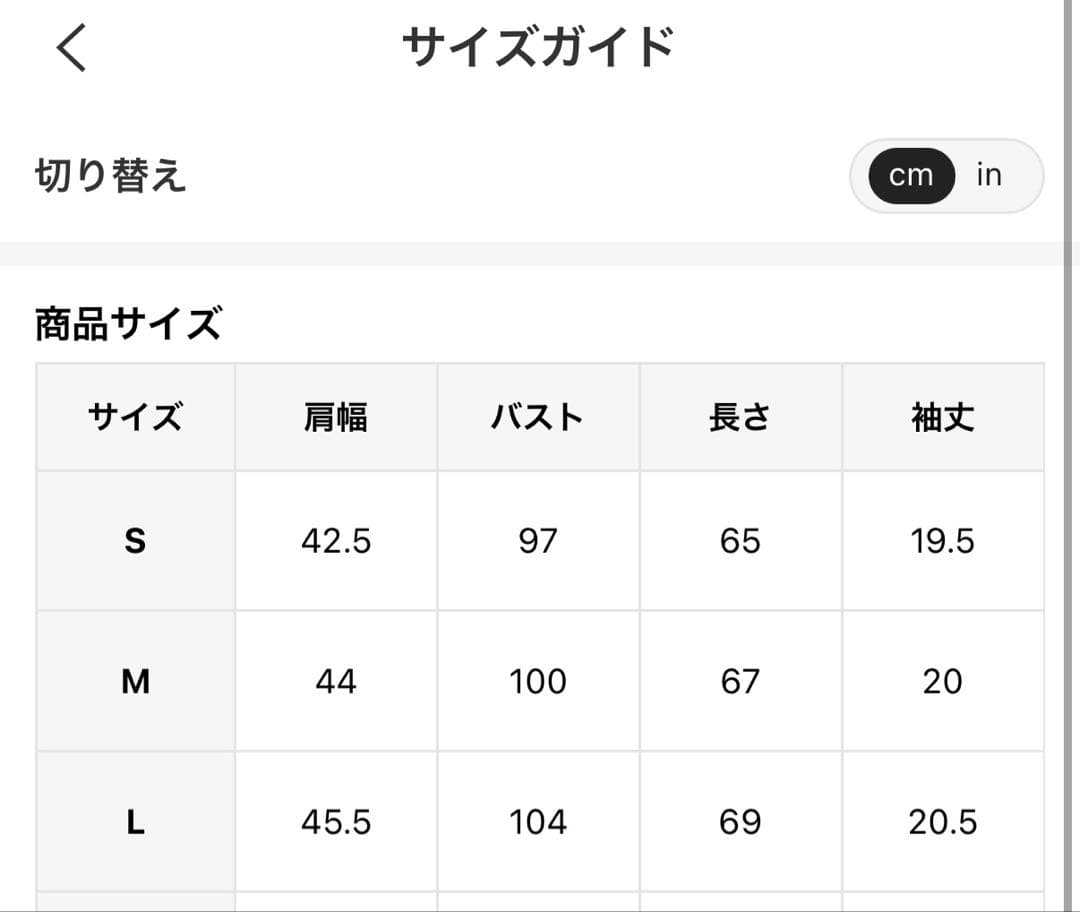Select the 商品サイズ heading
Image resolution: width=1080 pixels, height=912 pixels.
click(x=129, y=323)
